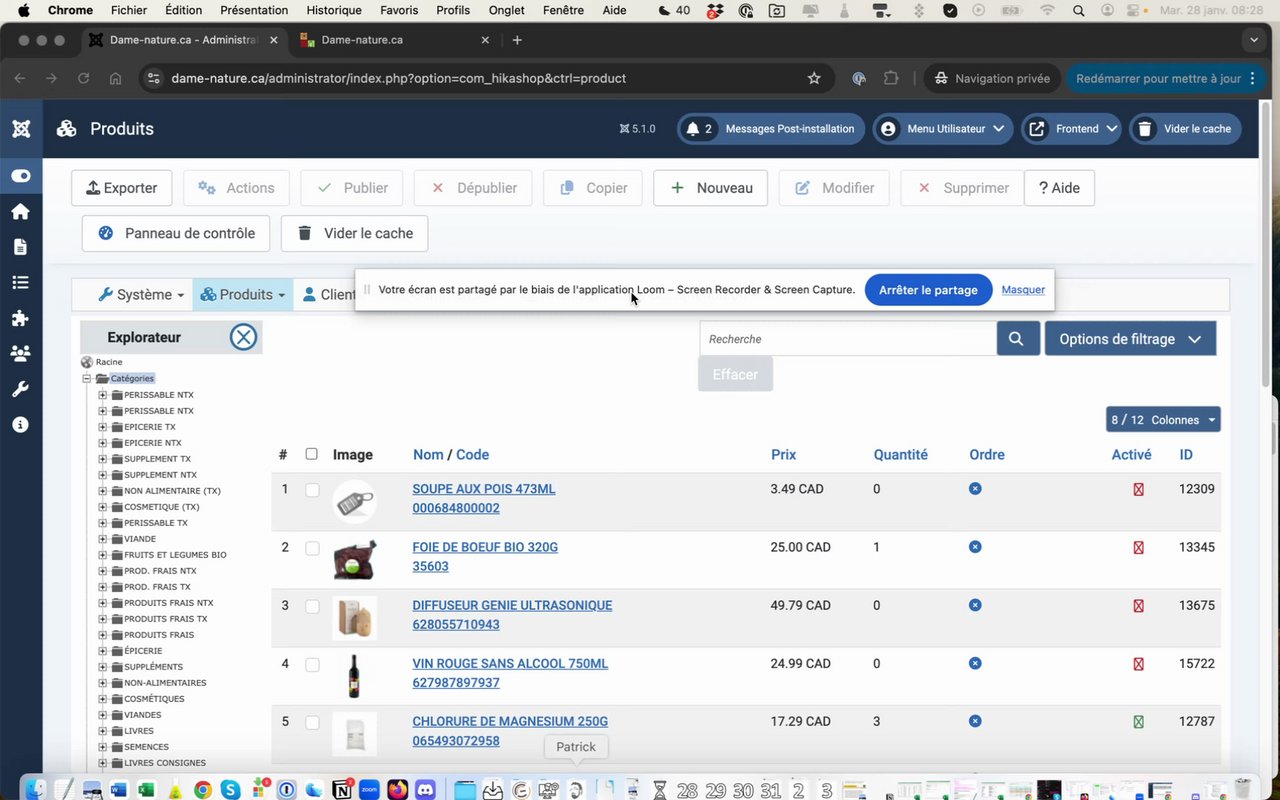Click the wrench System sidebar icon

20,389
